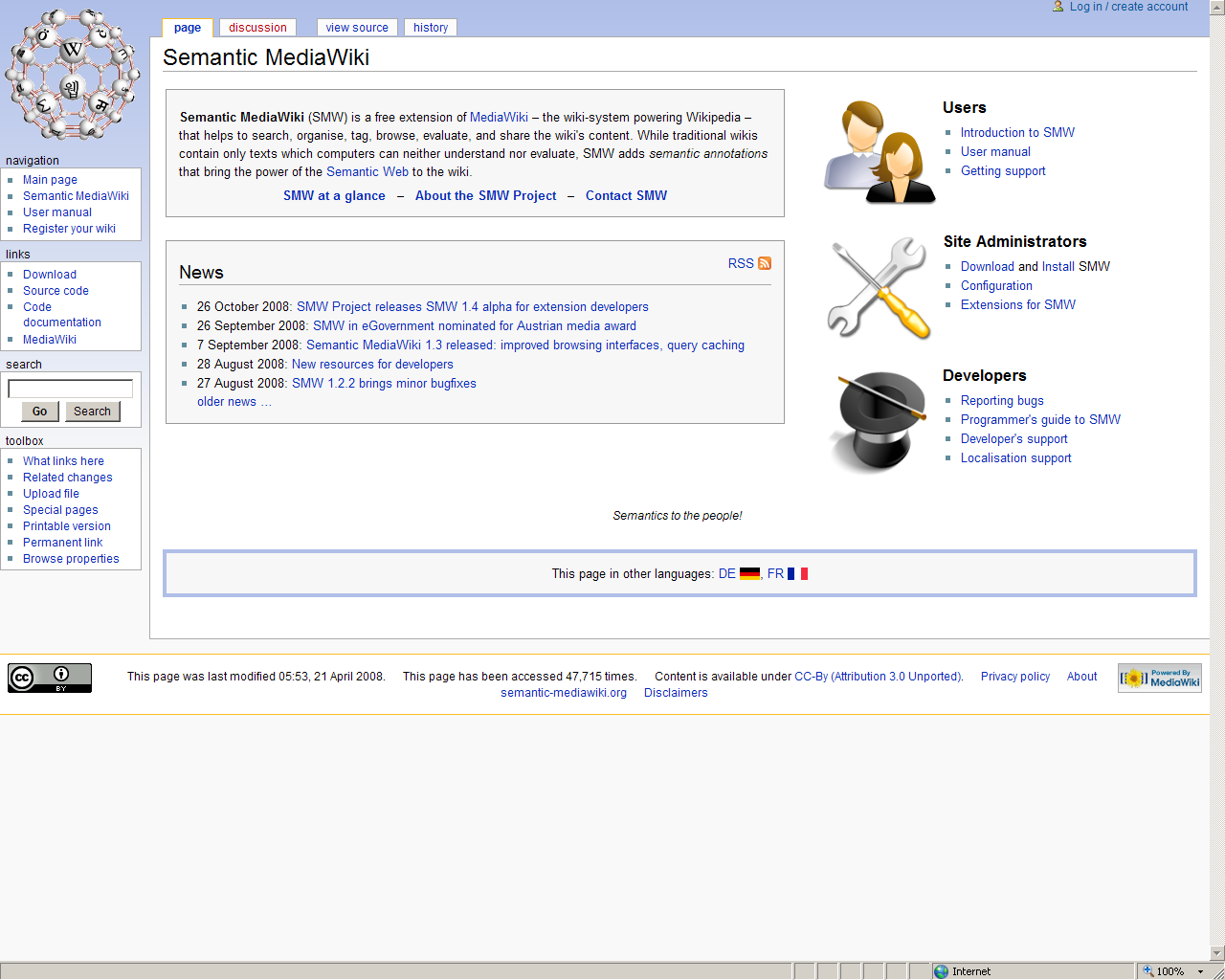Select the page tab
This screenshot has width=1225, height=980.
188,28
